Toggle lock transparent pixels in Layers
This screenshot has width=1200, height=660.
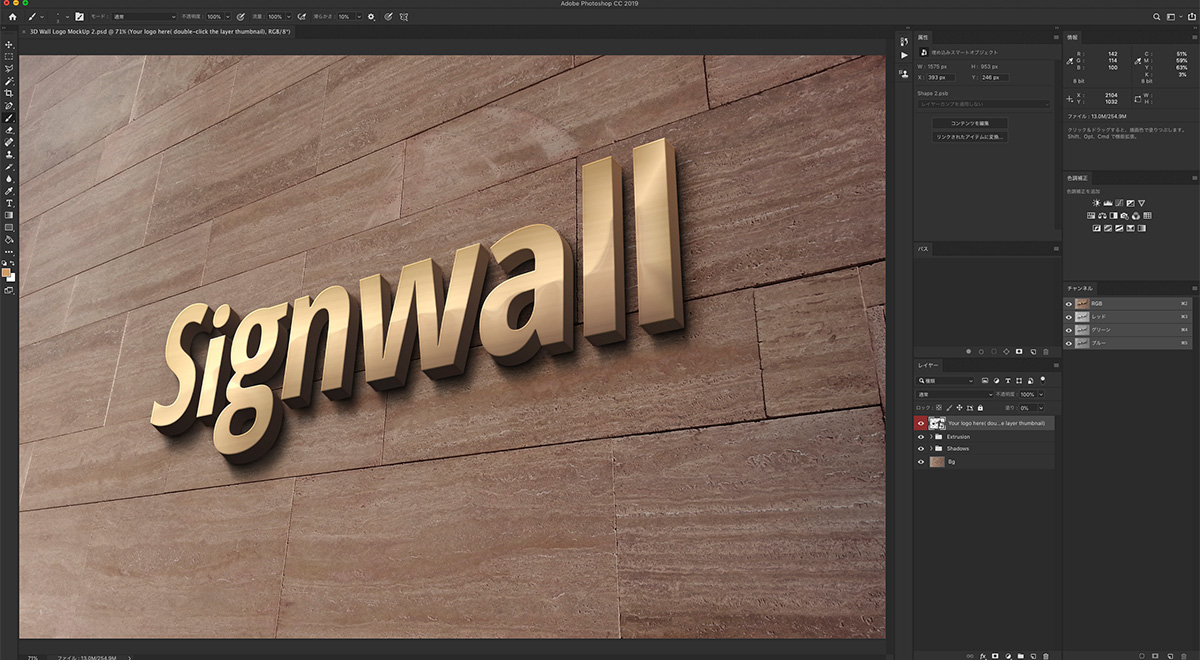coord(939,408)
